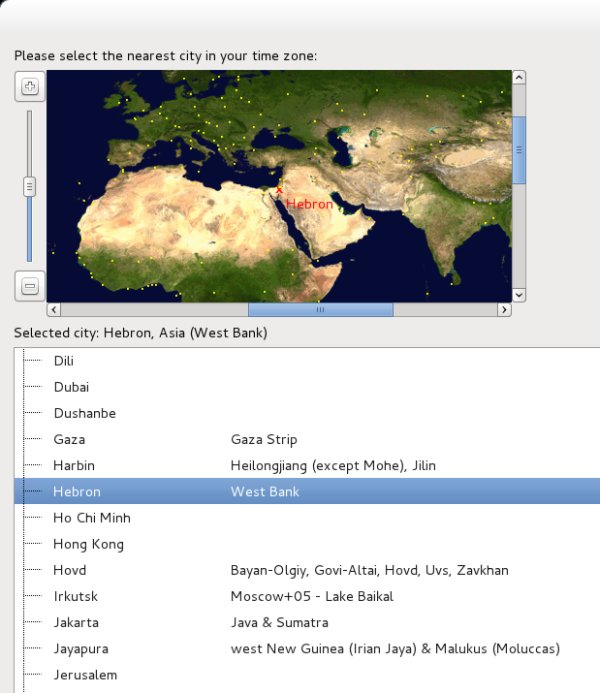Choose Hong Kong in the list
This screenshot has width=600, height=693.
click(88, 544)
